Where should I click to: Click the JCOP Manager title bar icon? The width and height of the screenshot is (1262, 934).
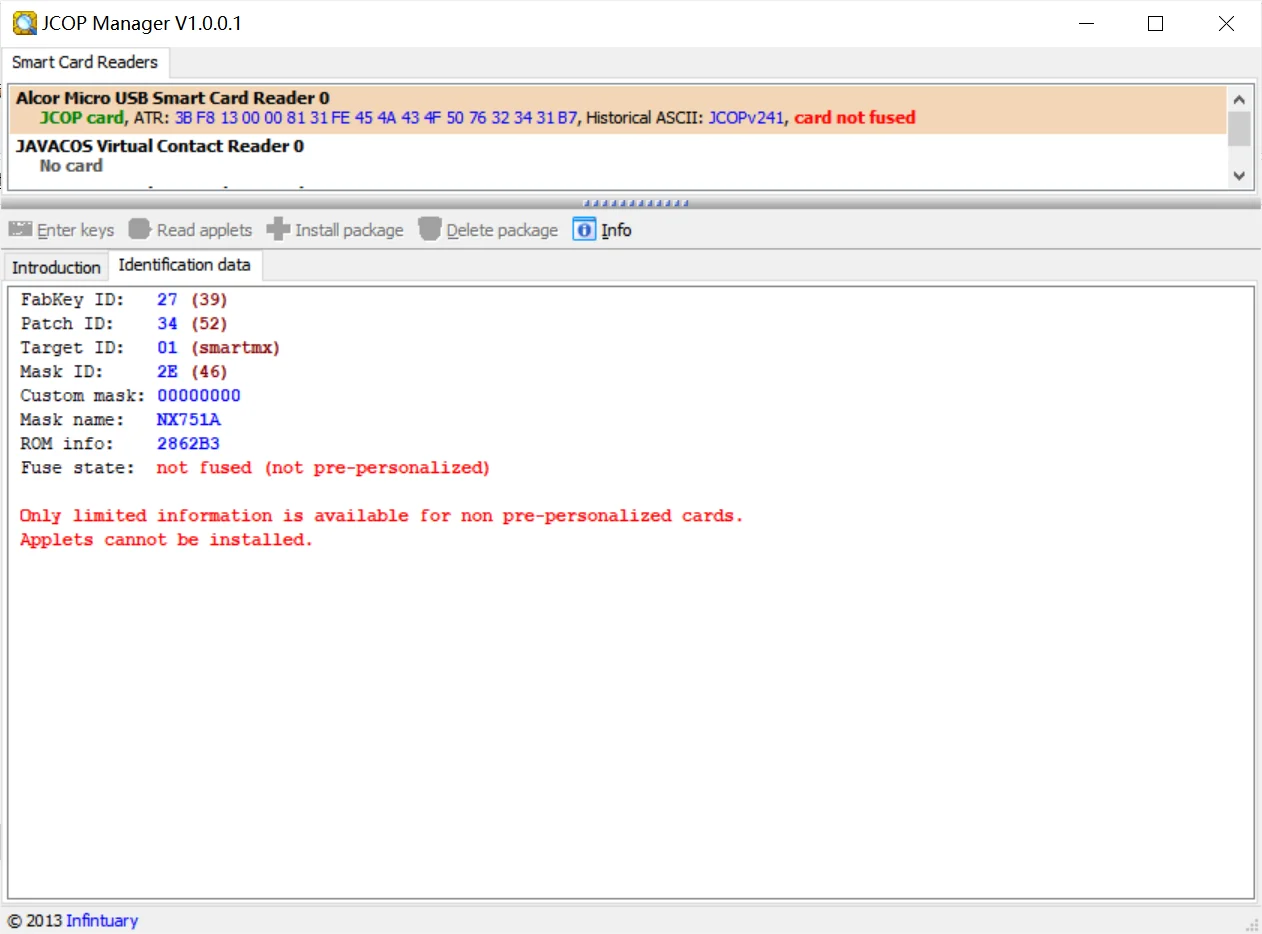22,23
